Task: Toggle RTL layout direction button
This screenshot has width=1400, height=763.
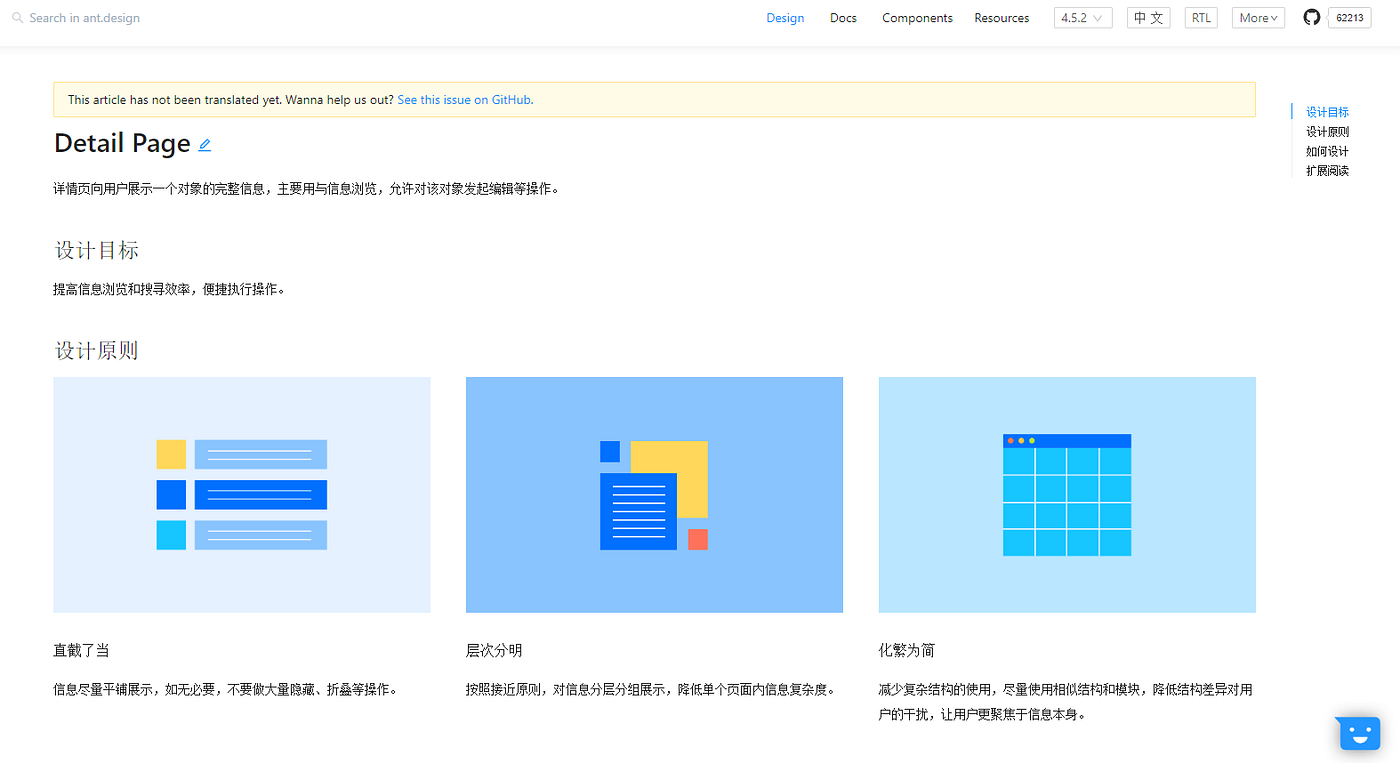Action: pyautogui.click(x=1201, y=18)
